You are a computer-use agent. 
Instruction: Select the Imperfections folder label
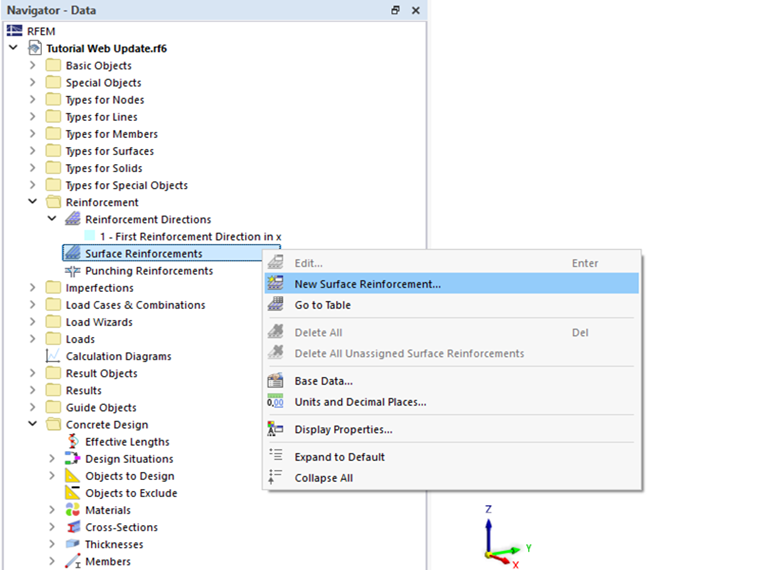(x=99, y=287)
